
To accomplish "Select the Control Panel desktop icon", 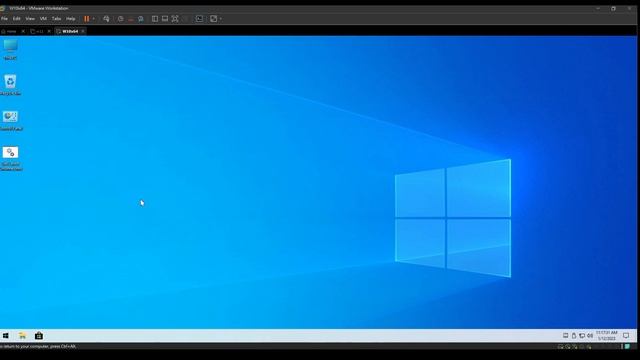I will click(x=11, y=120).
